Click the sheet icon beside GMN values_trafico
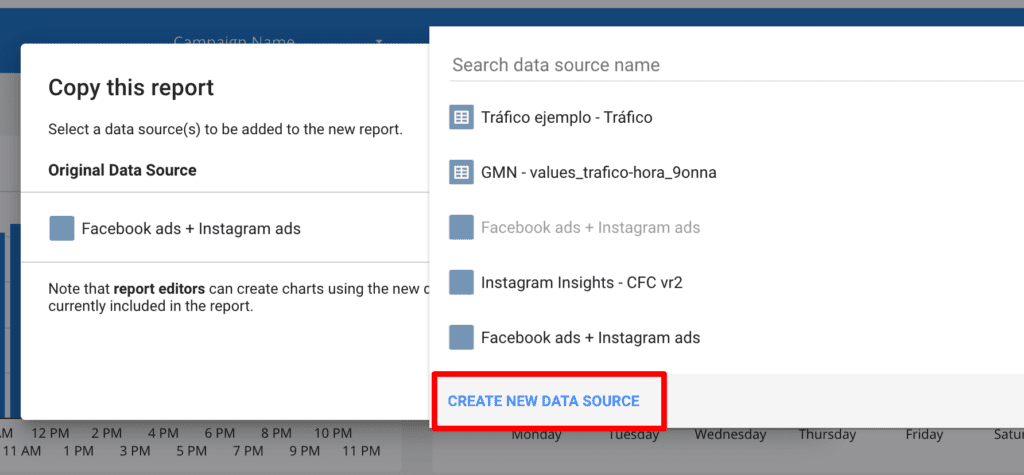 coord(461,172)
